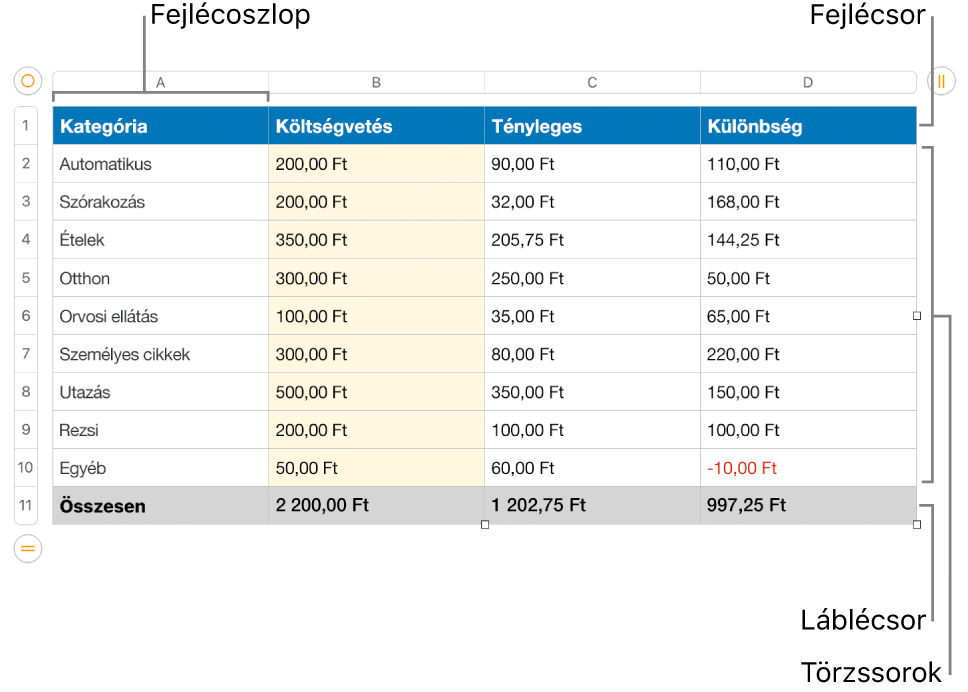Click the 100,00 Ft budget cell for Orvosi ellátás
Screen dimensions: 968x692
pos(377,316)
